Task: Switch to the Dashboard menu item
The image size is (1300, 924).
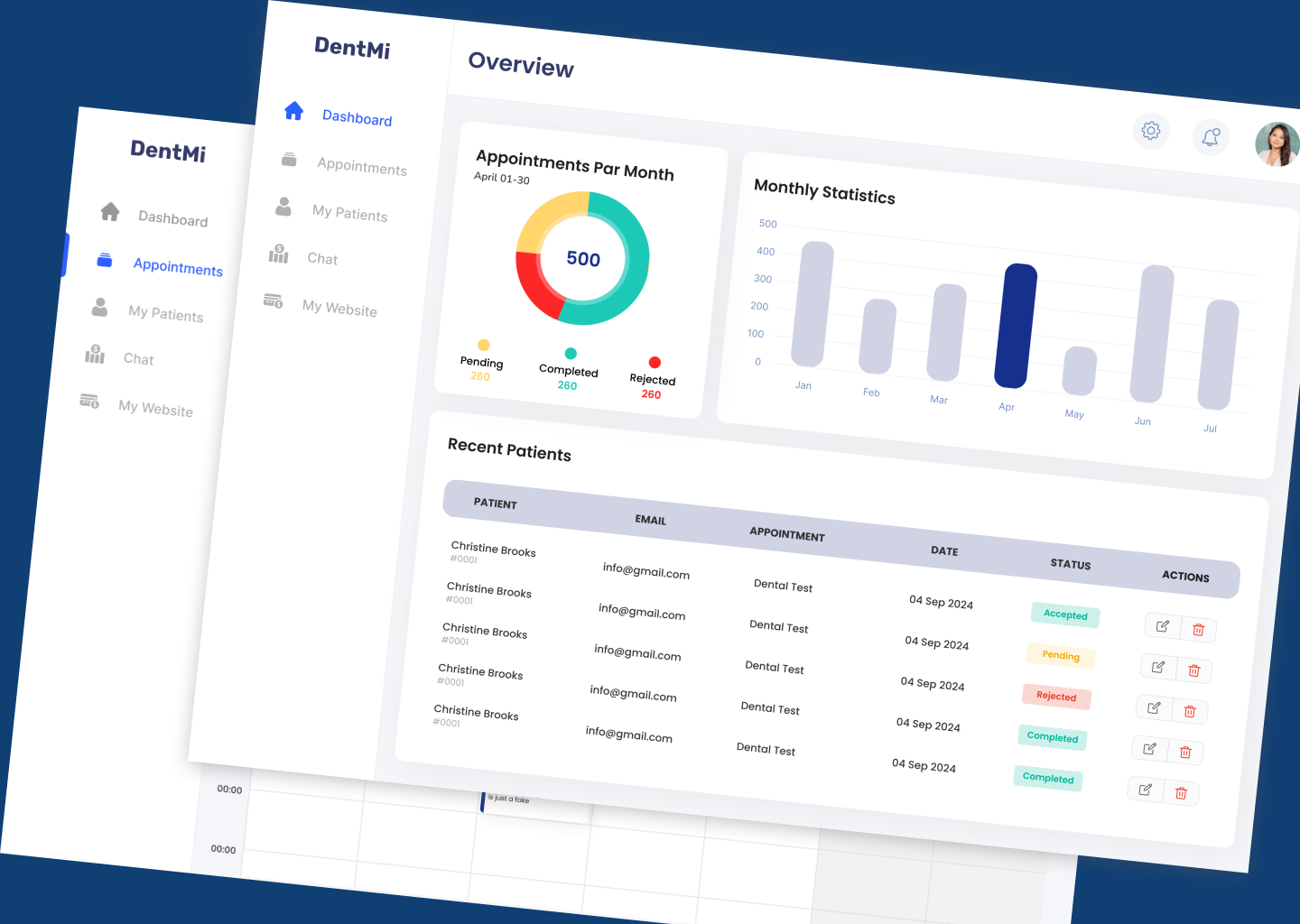Action: 357,118
